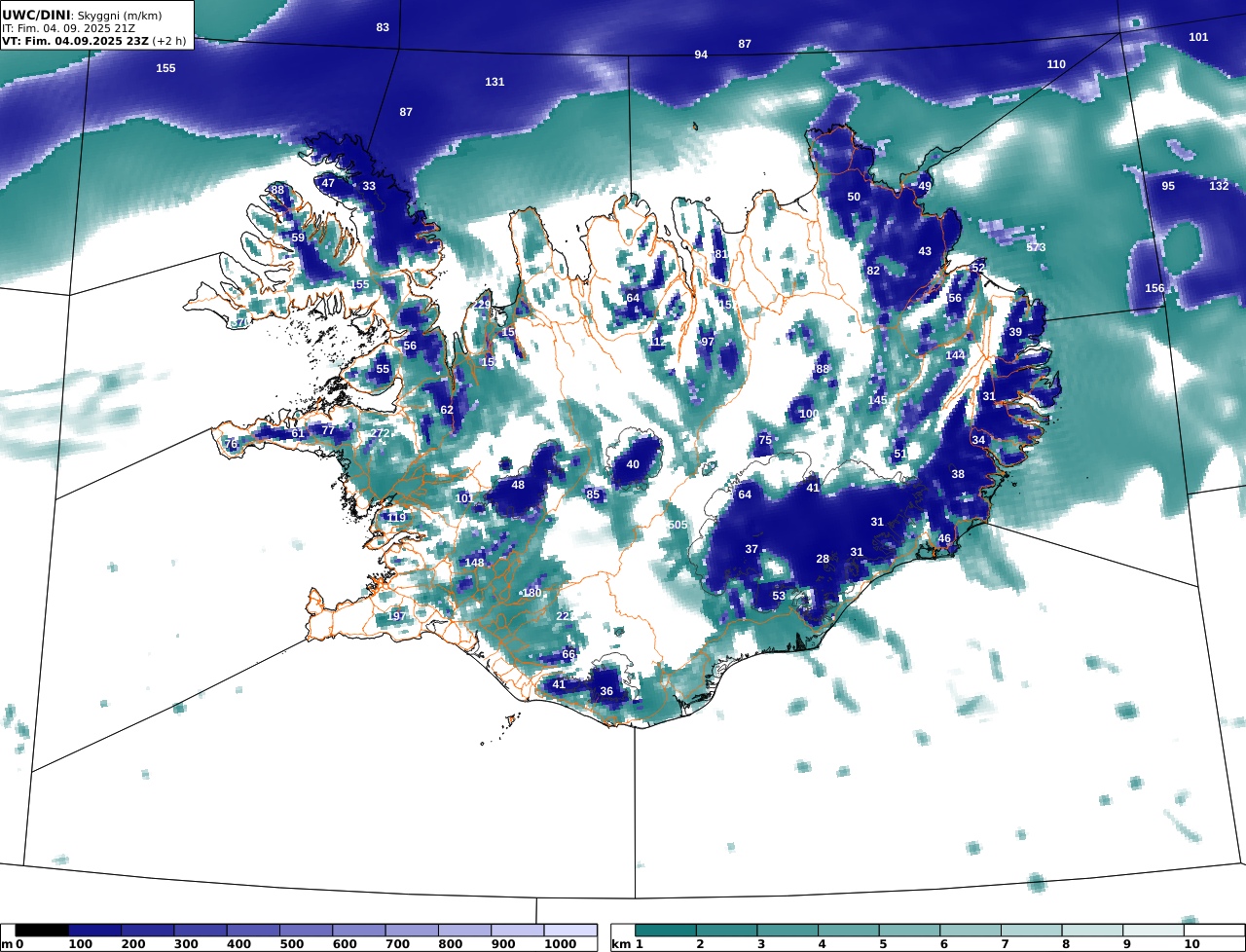Image resolution: width=1246 pixels, height=952 pixels.
Task: Click visibility value 28 on Vatnajökull
Action: coord(823,559)
